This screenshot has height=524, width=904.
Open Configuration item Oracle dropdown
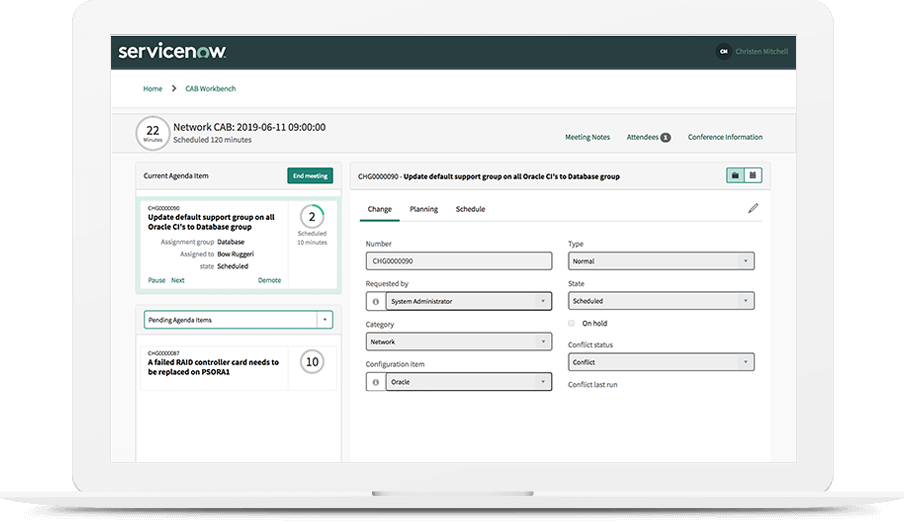click(x=468, y=382)
